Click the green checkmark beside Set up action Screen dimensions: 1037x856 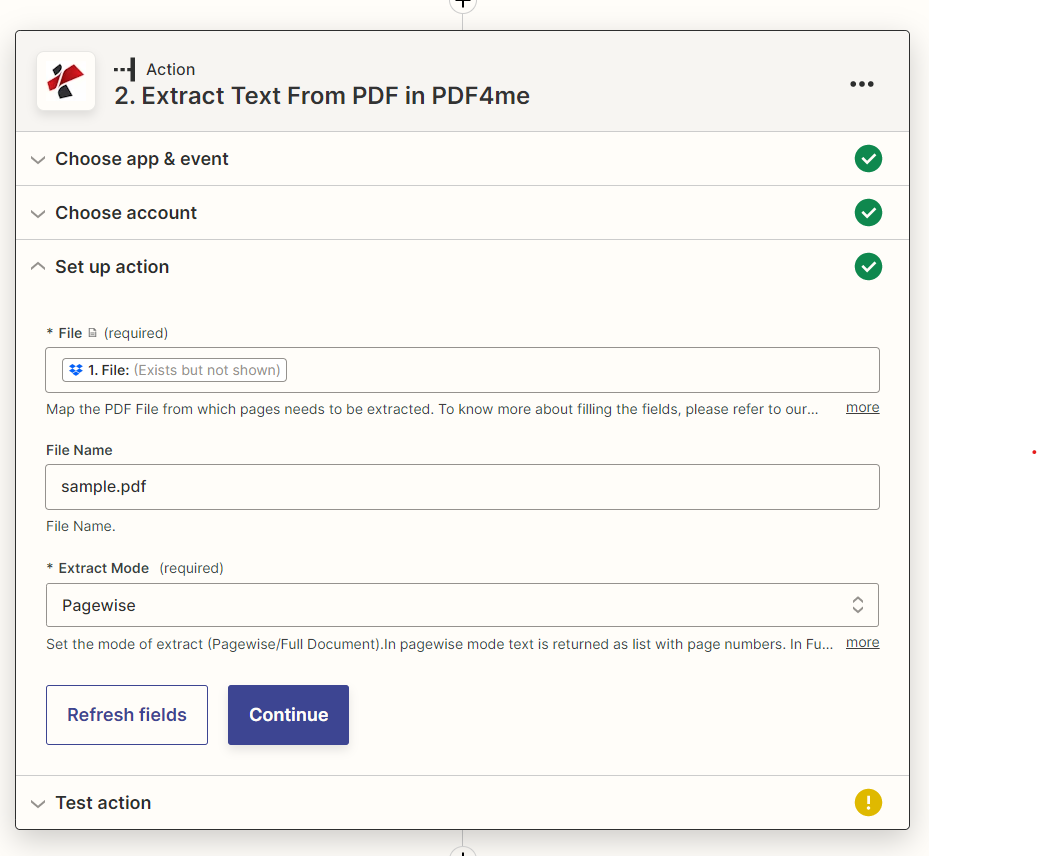tap(868, 267)
